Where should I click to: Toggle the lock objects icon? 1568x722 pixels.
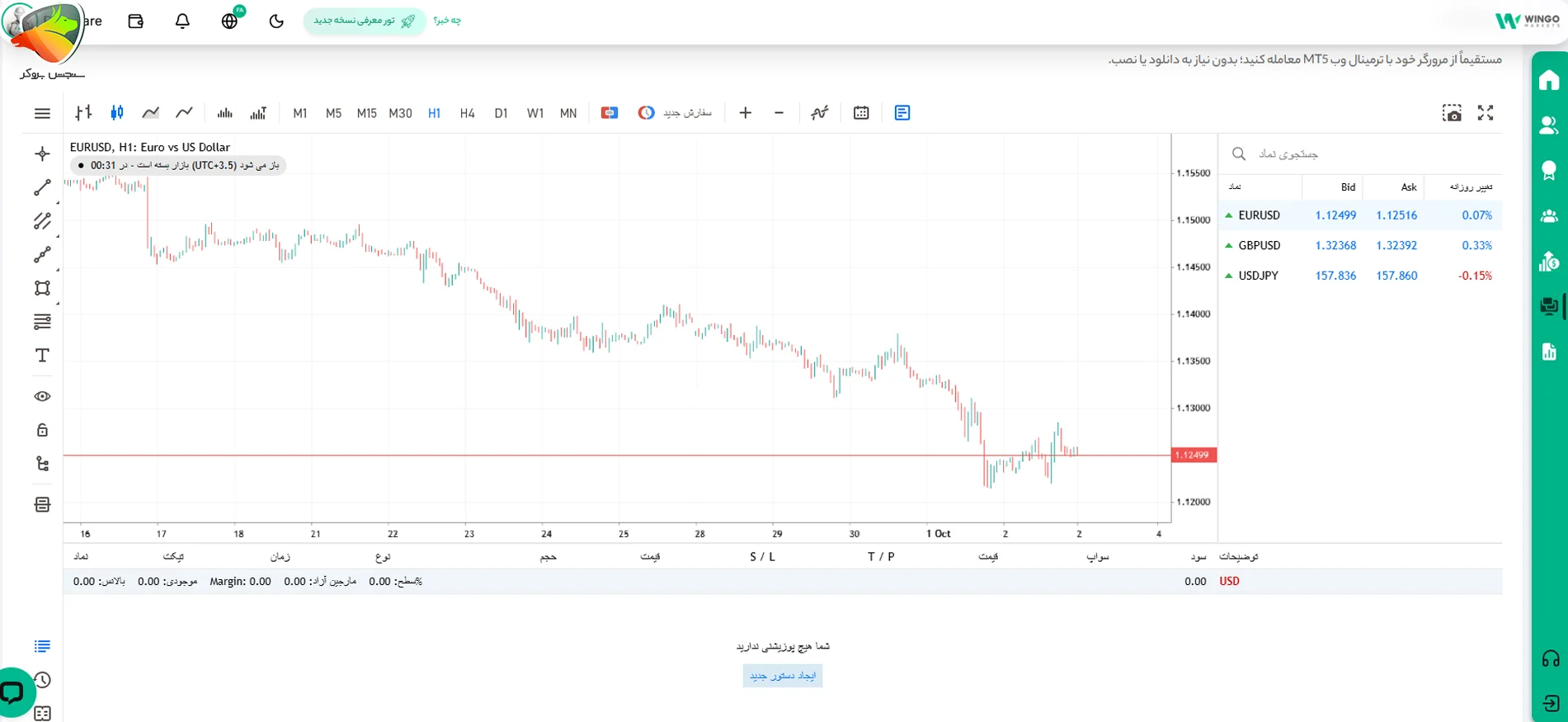pos(42,430)
